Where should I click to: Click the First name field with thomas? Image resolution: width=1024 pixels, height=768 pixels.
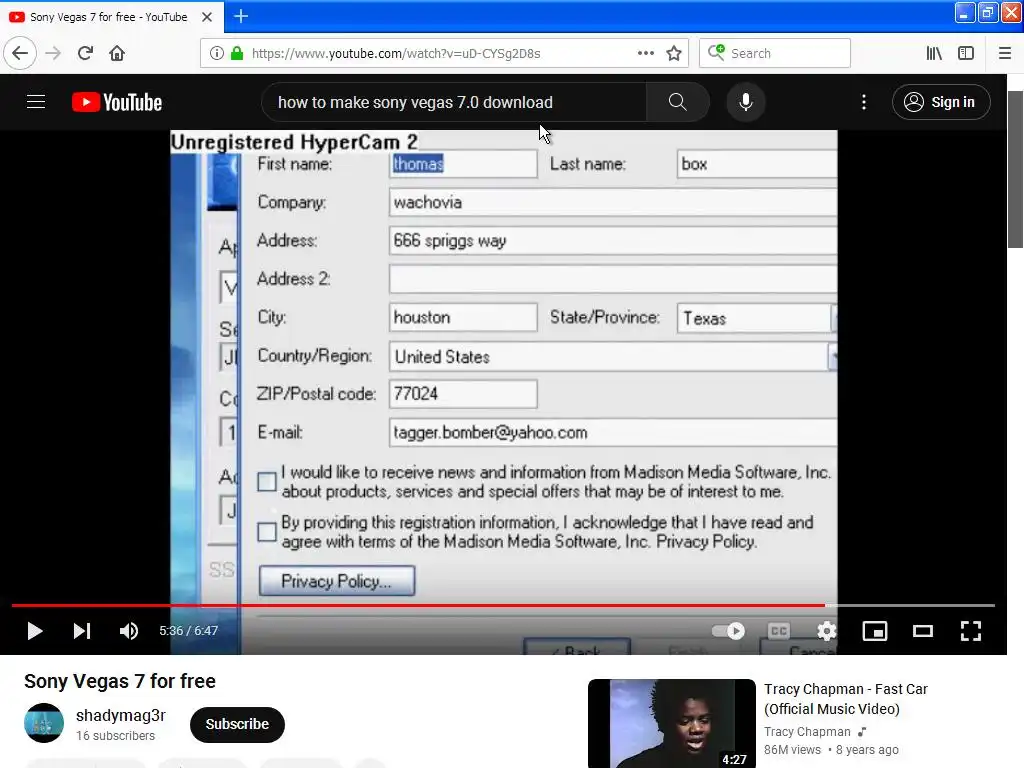(x=463, y=164)
